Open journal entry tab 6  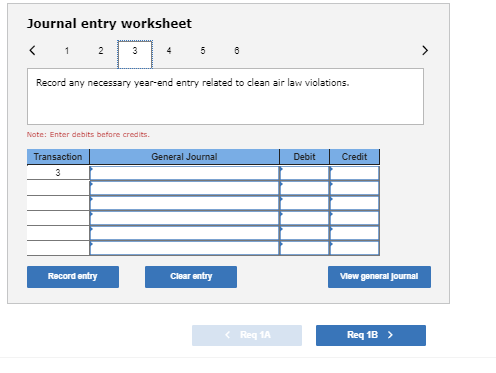click(237, 51)
